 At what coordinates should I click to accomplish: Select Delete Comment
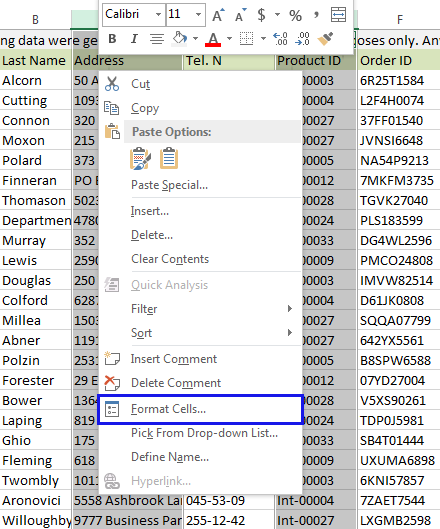click(199, 383)
